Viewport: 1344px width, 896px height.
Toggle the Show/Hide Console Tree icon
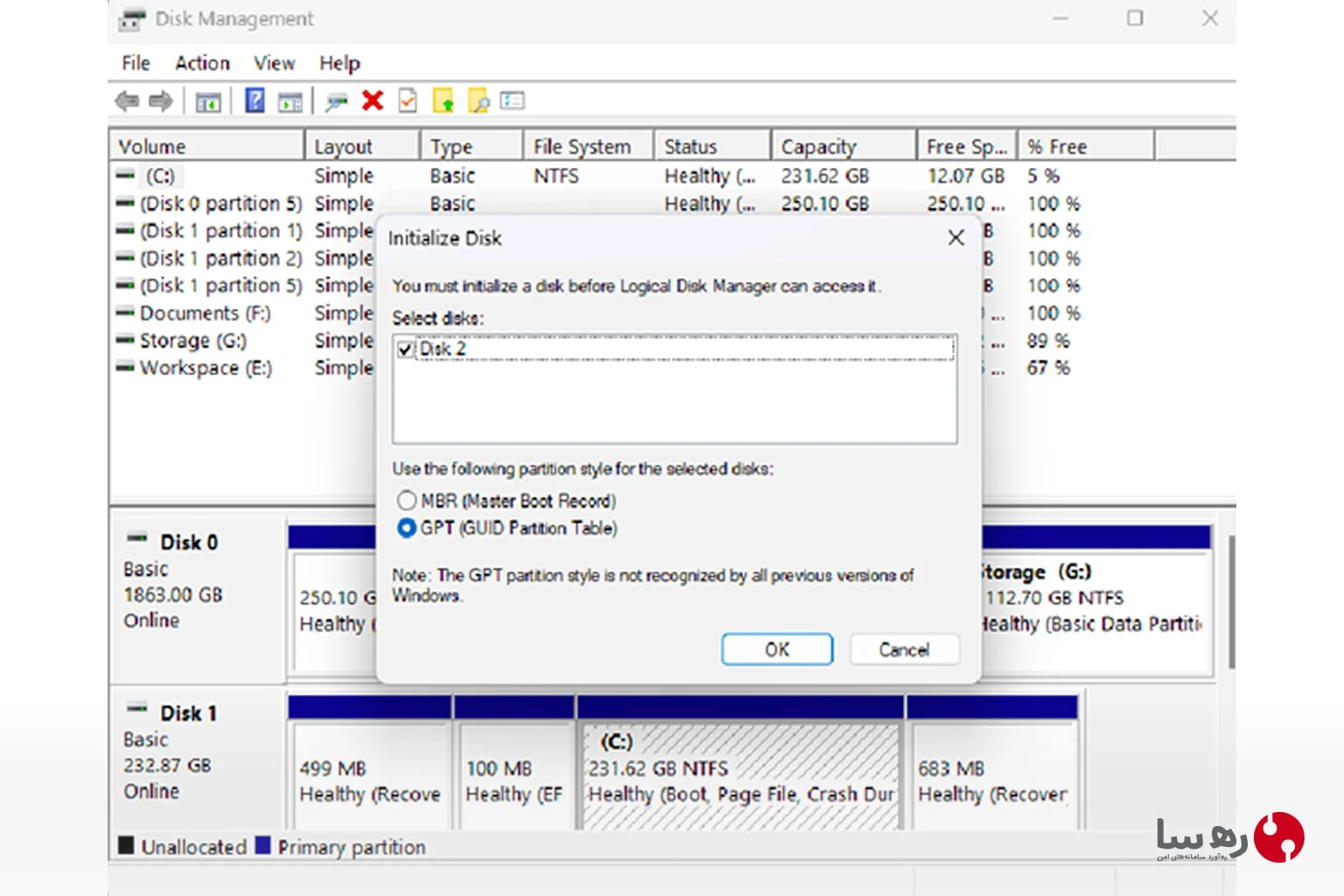coord(207,101)
